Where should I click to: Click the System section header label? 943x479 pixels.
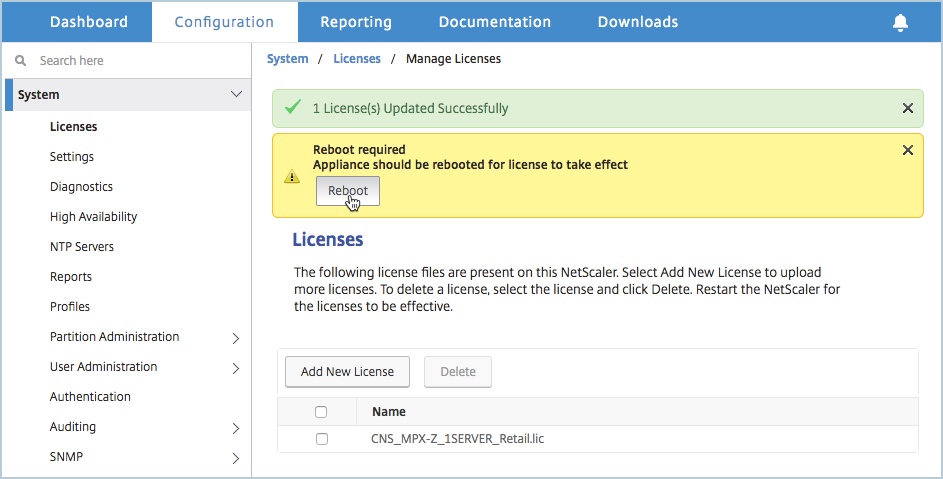point(38,94)
